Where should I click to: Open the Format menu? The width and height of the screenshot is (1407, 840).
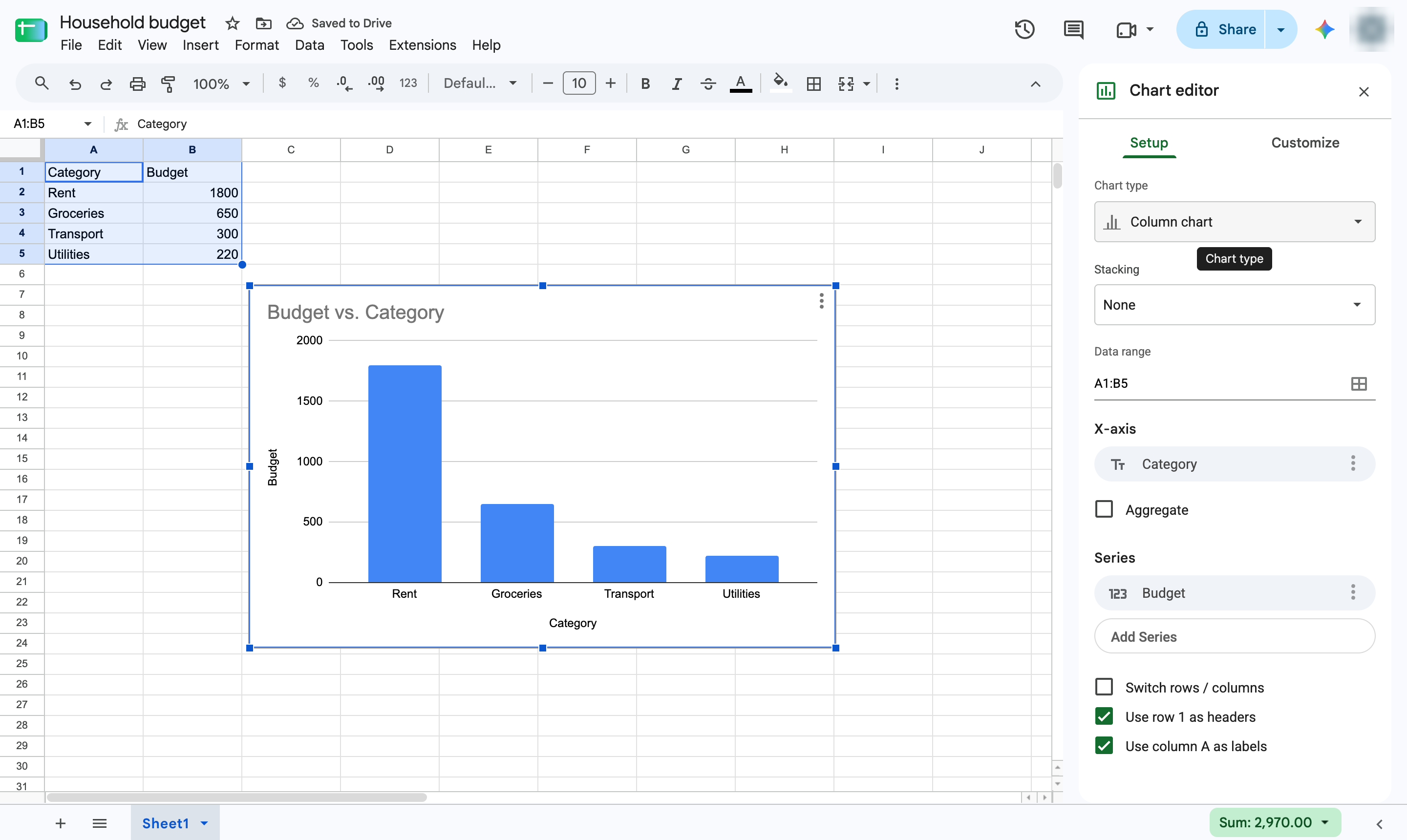pos(256,45)
